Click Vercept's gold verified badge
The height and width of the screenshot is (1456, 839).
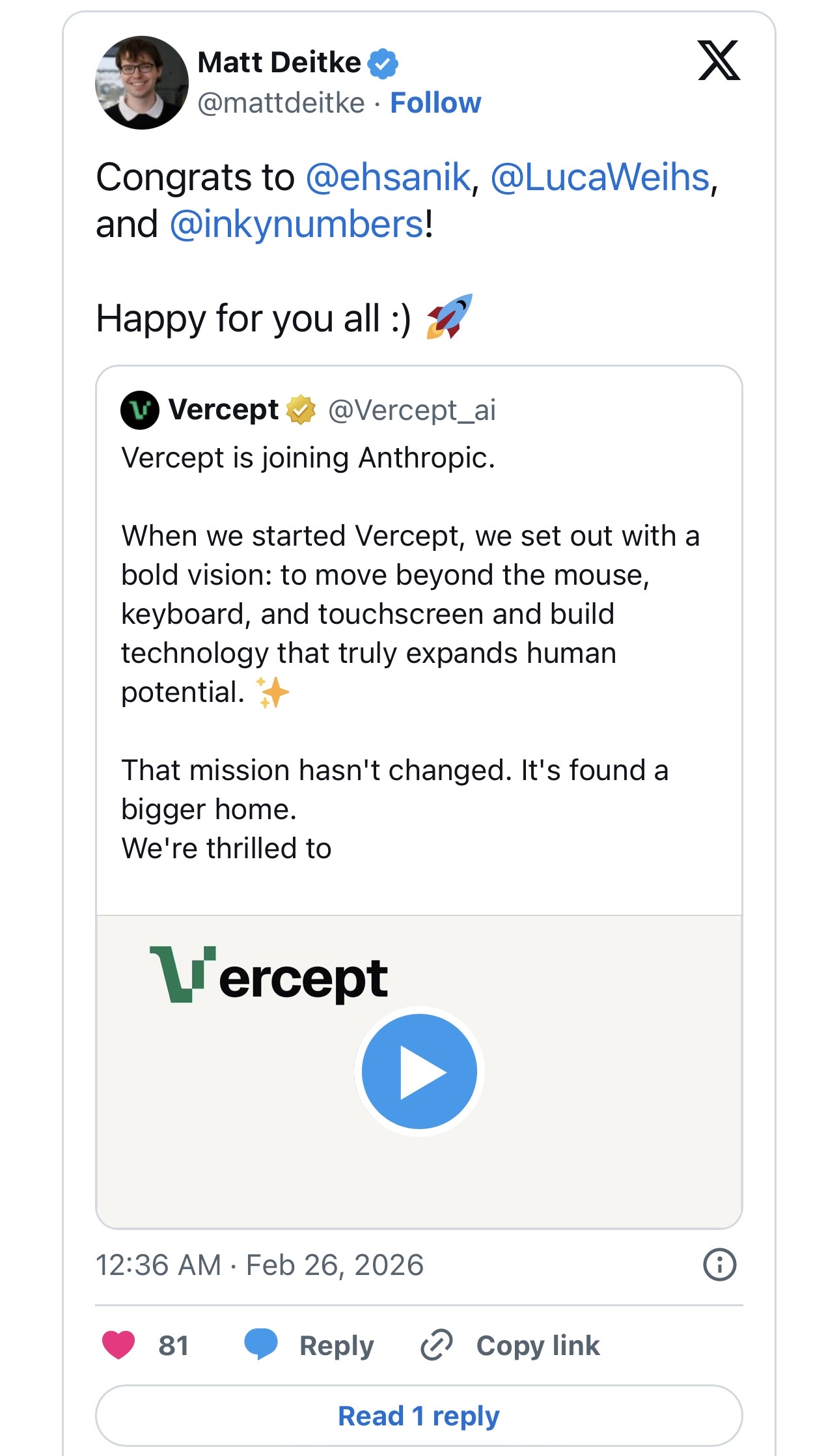click(301, 410)
